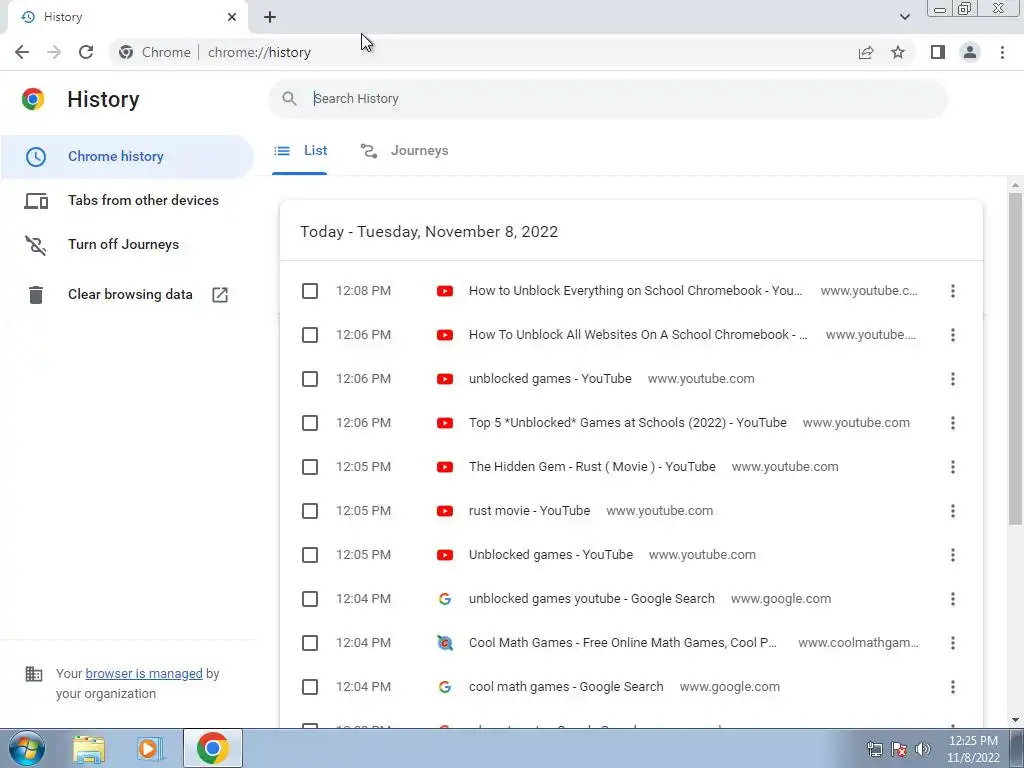
Task: Tick unblocked games youtube Google Search checkbox
Action: click(x=310, y=599)
